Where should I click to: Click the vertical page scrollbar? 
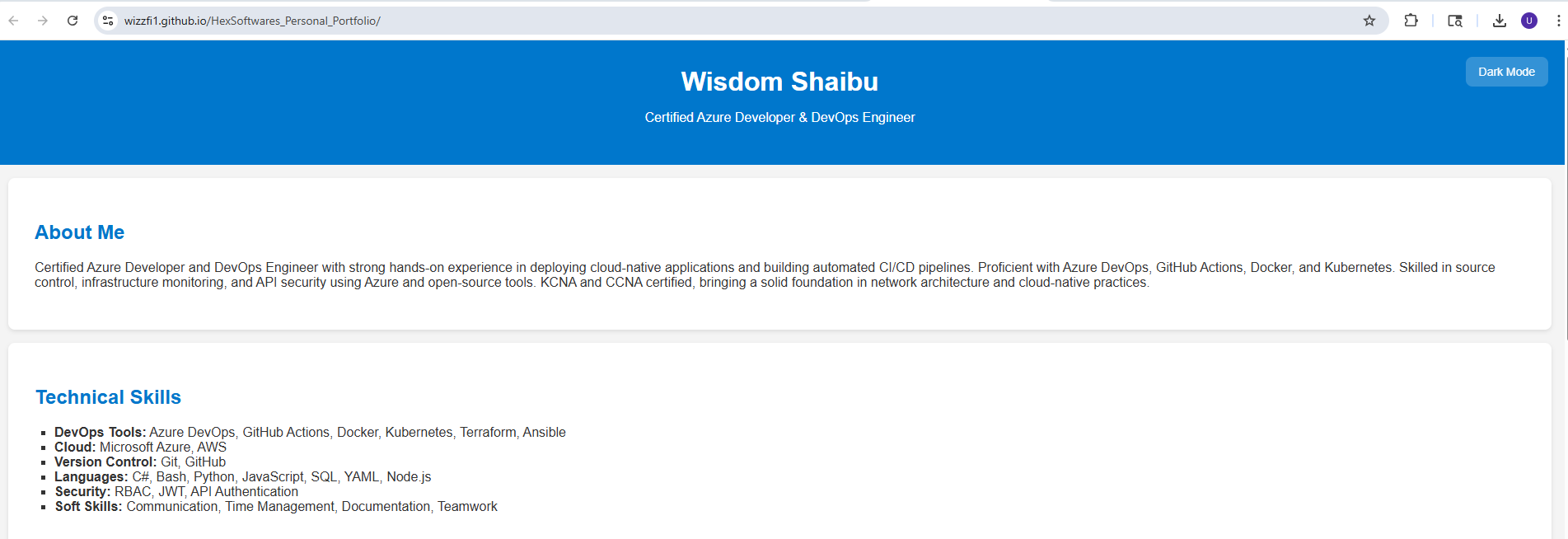click(x=1566, y=190)
